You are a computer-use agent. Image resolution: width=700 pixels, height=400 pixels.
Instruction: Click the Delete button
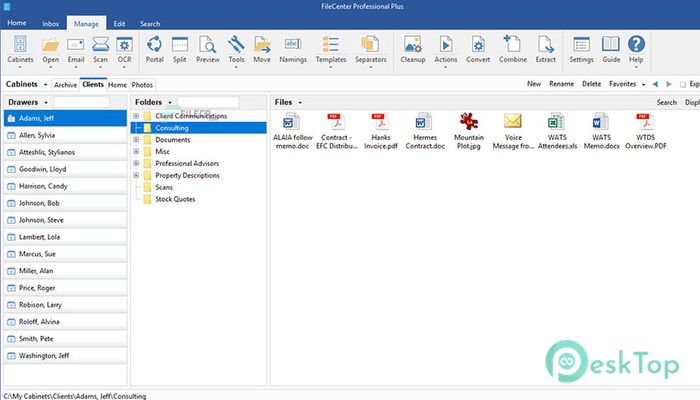point(592,84)
